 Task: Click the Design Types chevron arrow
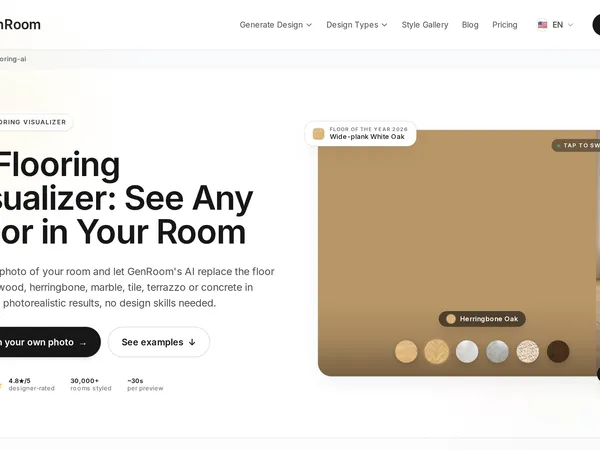(385, 25)
